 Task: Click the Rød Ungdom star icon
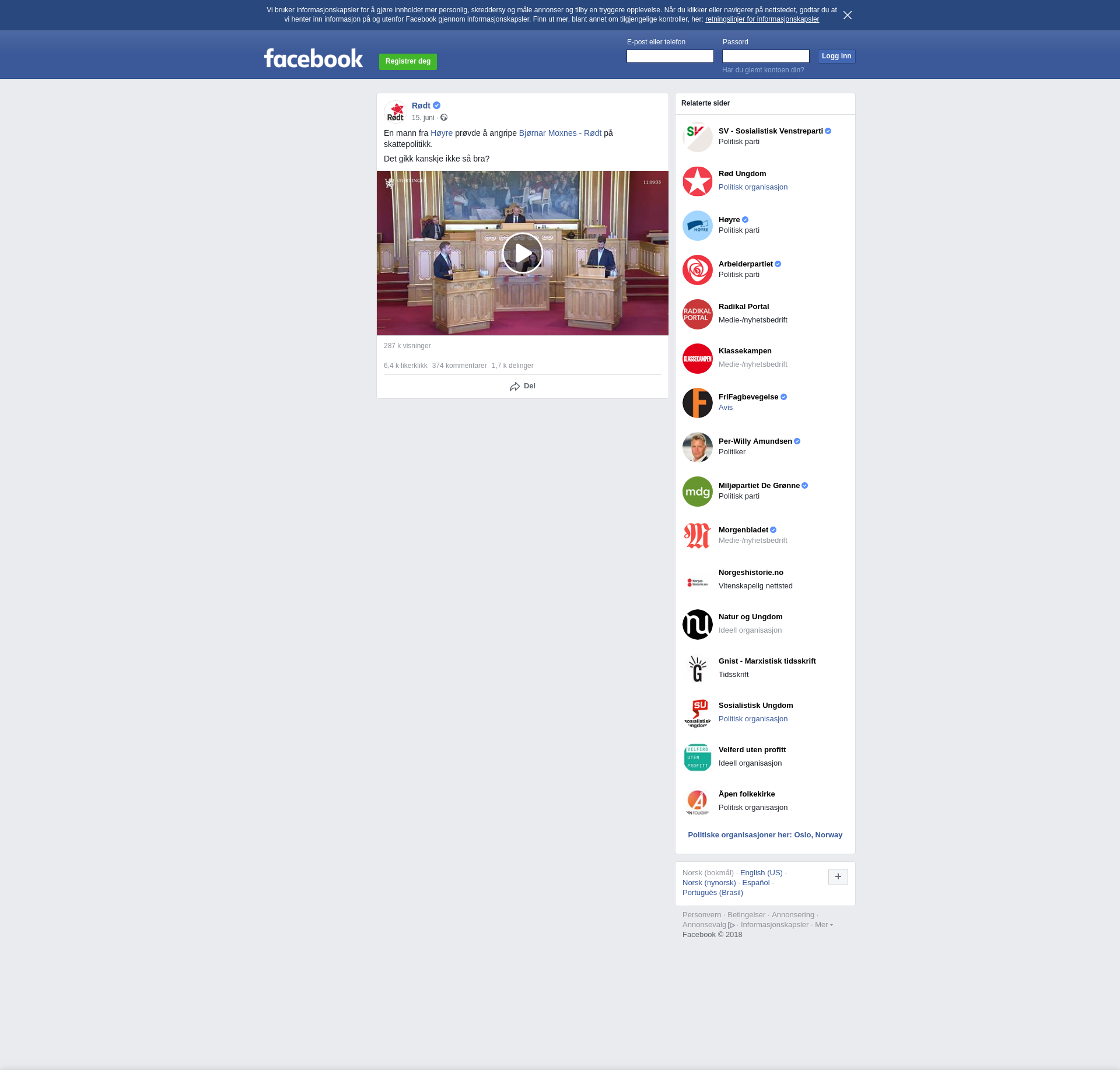pyautogui.click(x=697, y=181)
